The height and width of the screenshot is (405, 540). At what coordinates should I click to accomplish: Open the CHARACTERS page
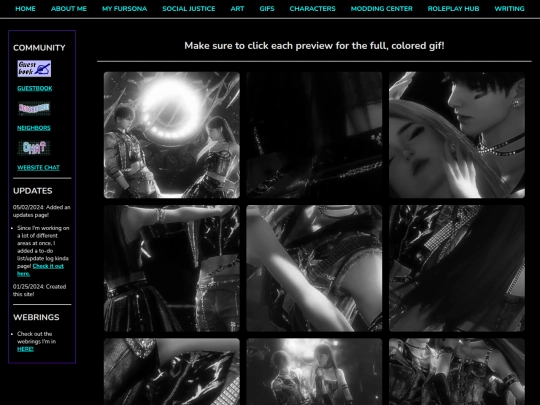[x=312, y=9]
